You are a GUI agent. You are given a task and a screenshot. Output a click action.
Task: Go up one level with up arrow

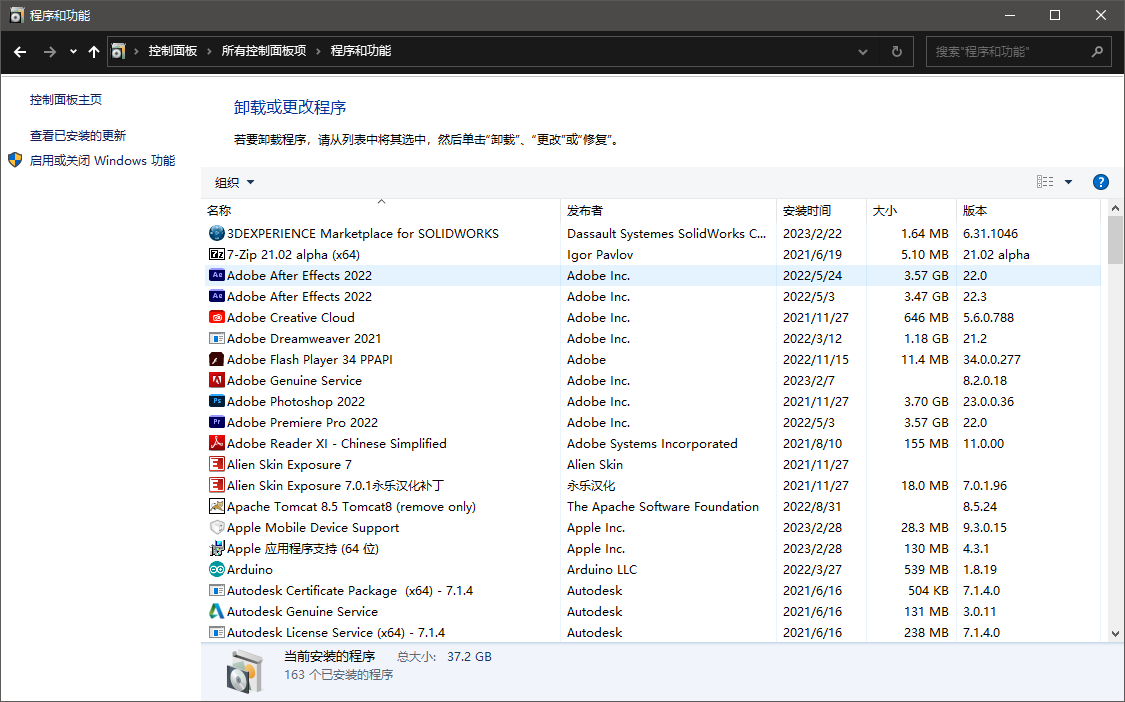[x=94, y=52]
